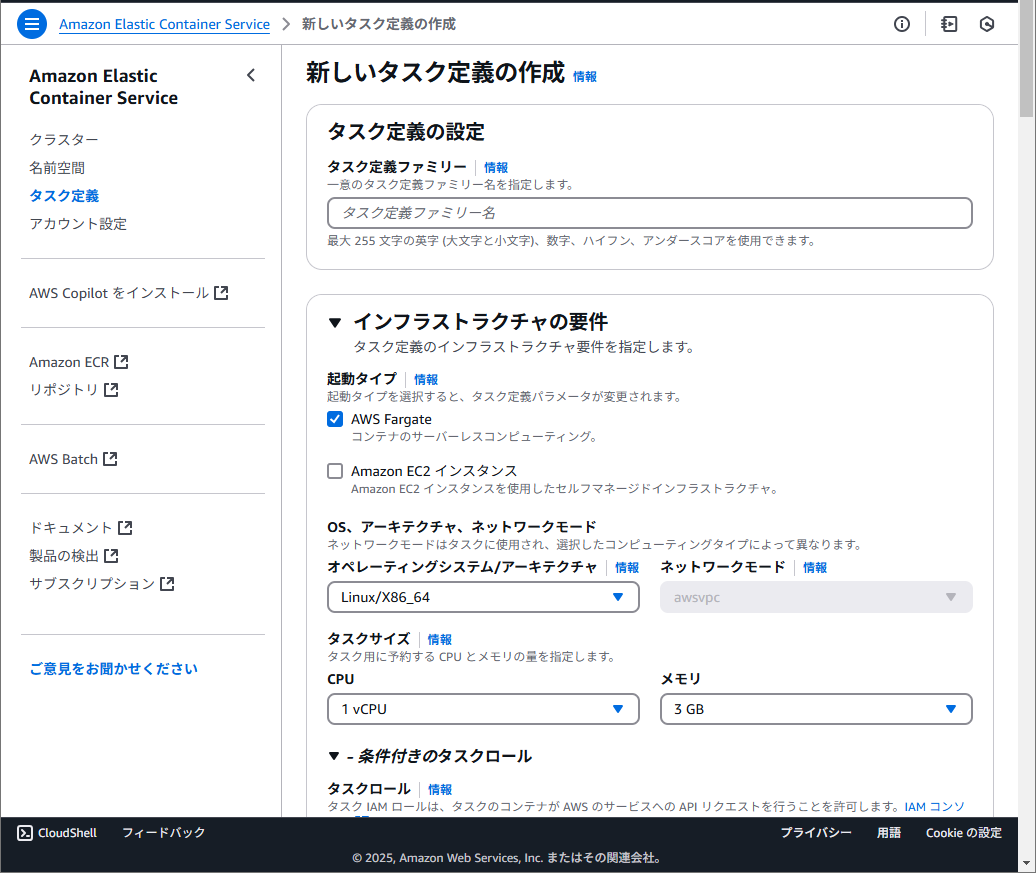Open the CPU dropdown showing 1 vCPU

(483, 709)
